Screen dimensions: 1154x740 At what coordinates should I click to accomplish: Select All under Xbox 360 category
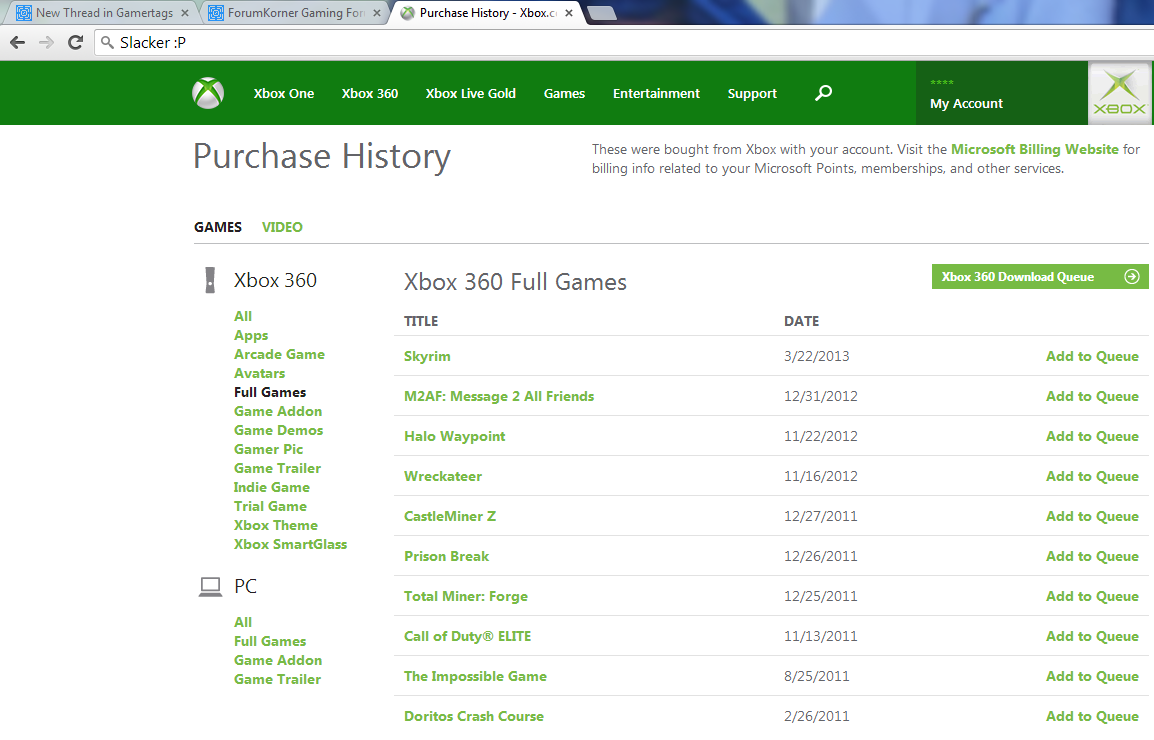point(243,316)
